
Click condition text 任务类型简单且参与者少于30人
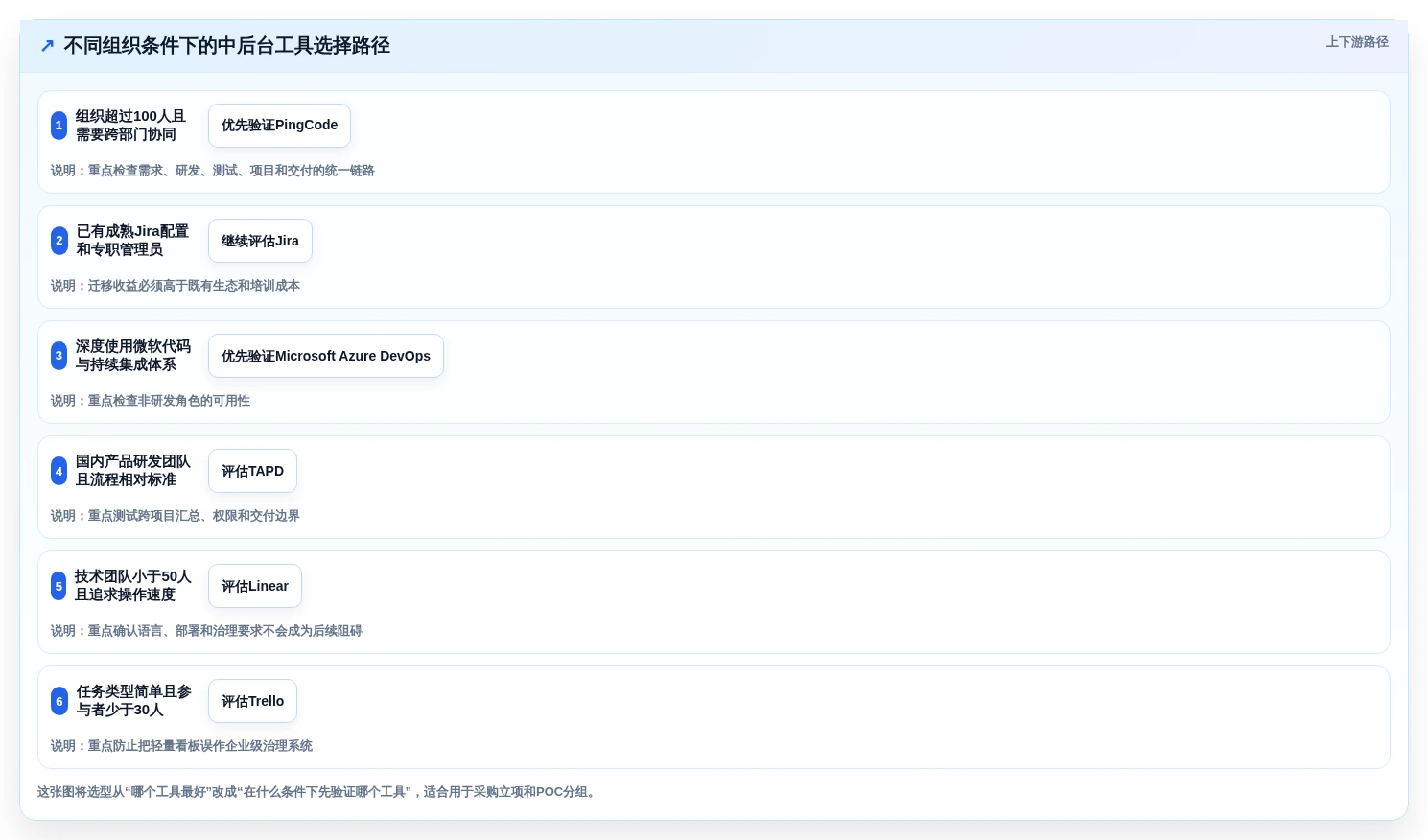coord(134,701)
